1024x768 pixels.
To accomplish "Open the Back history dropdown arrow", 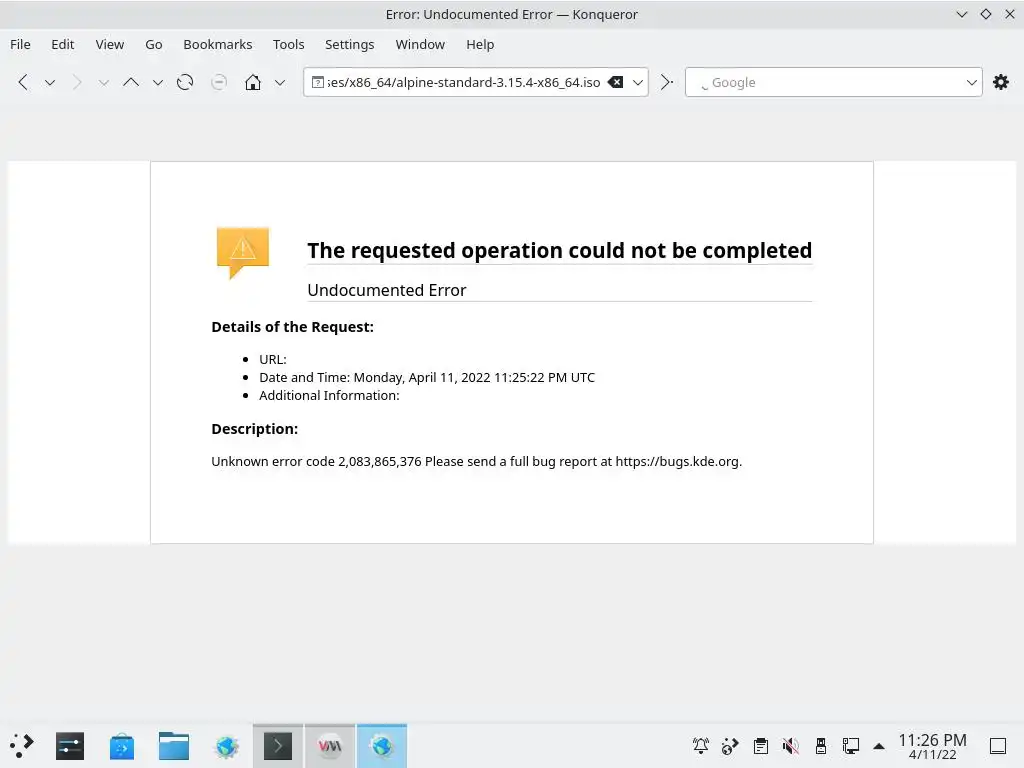I will [x=50, y=82].
